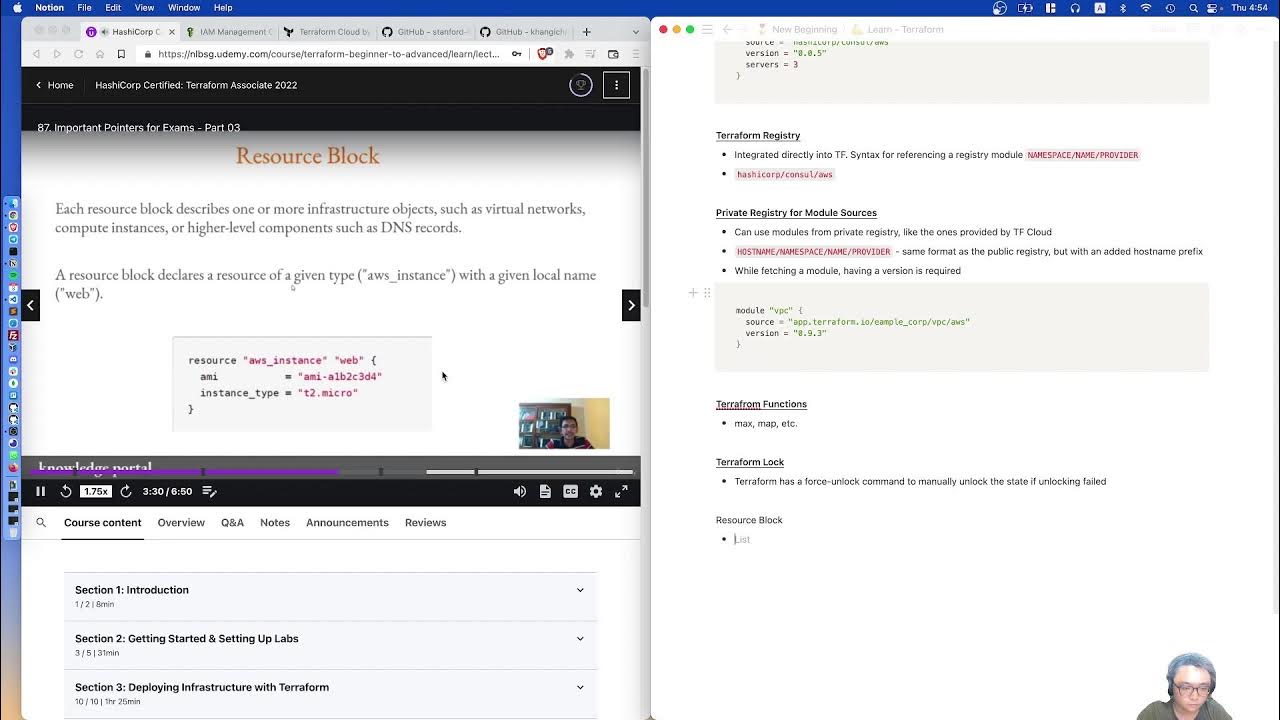1280x720 pixels.
Task: Switch to the Notes tab
Action: pos(275,522)
